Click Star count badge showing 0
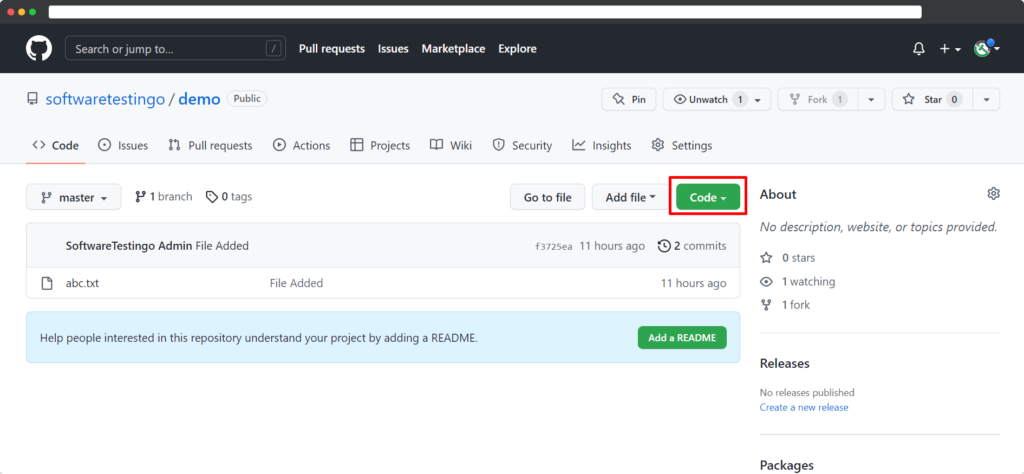This screenshot has width=1024, height=474. pos(955,99)
